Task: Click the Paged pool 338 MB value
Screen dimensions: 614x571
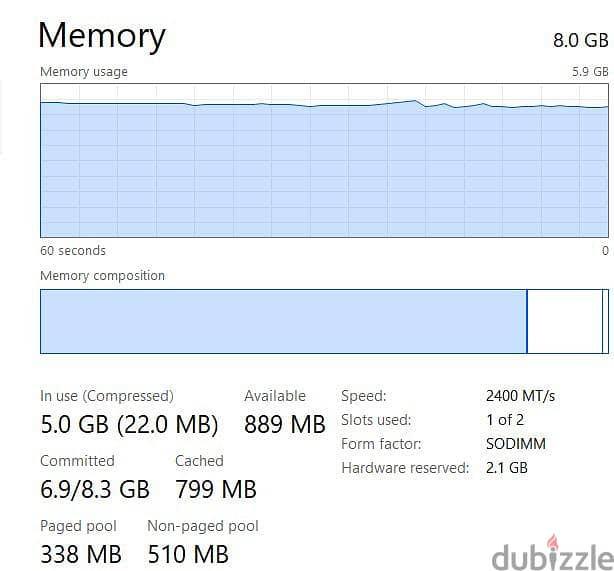Action: (x=81, y=554)
